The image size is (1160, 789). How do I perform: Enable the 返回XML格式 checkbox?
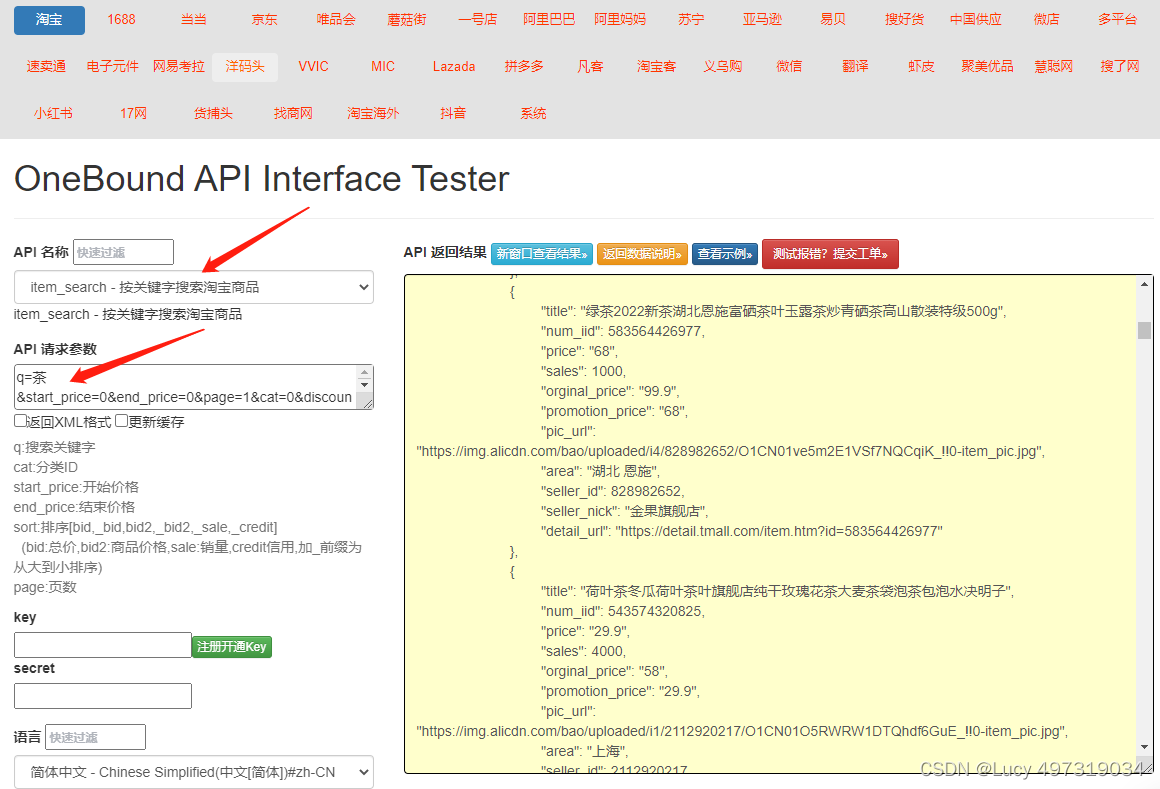point(20,421)
